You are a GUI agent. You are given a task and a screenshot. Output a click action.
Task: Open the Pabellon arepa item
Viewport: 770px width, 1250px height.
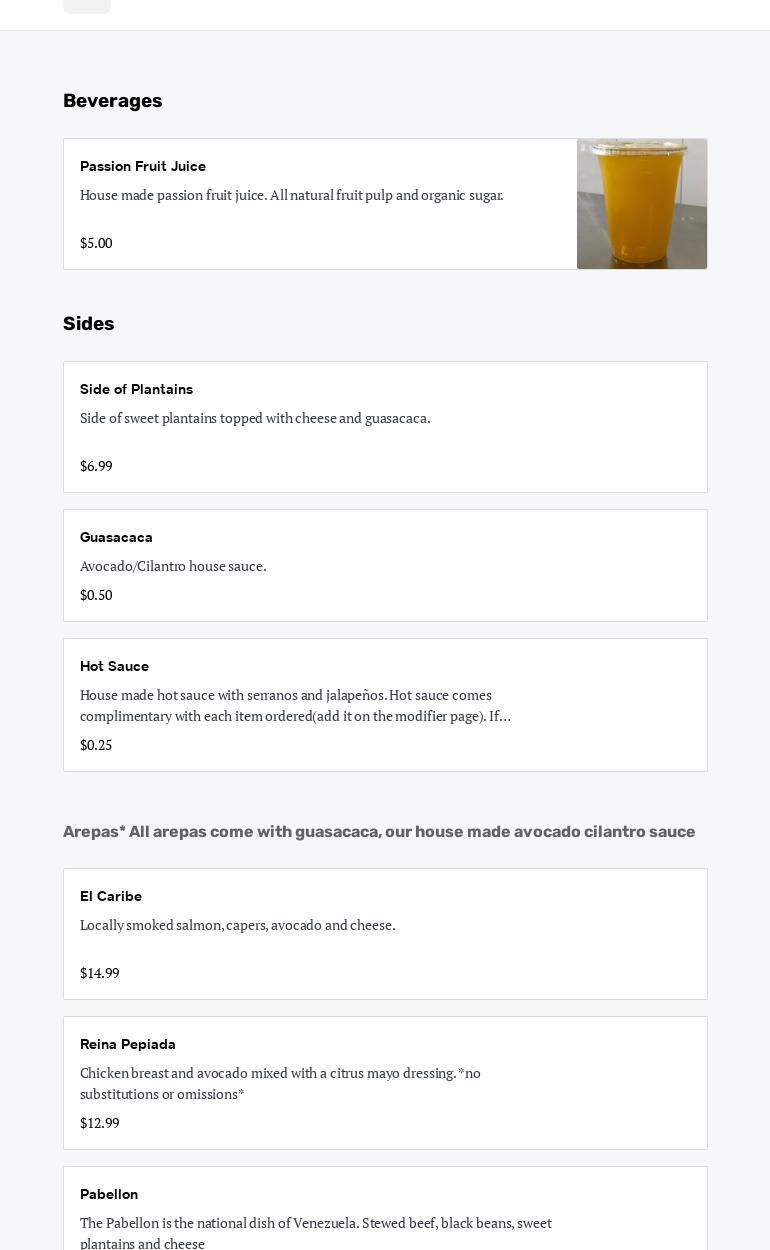385,1208
